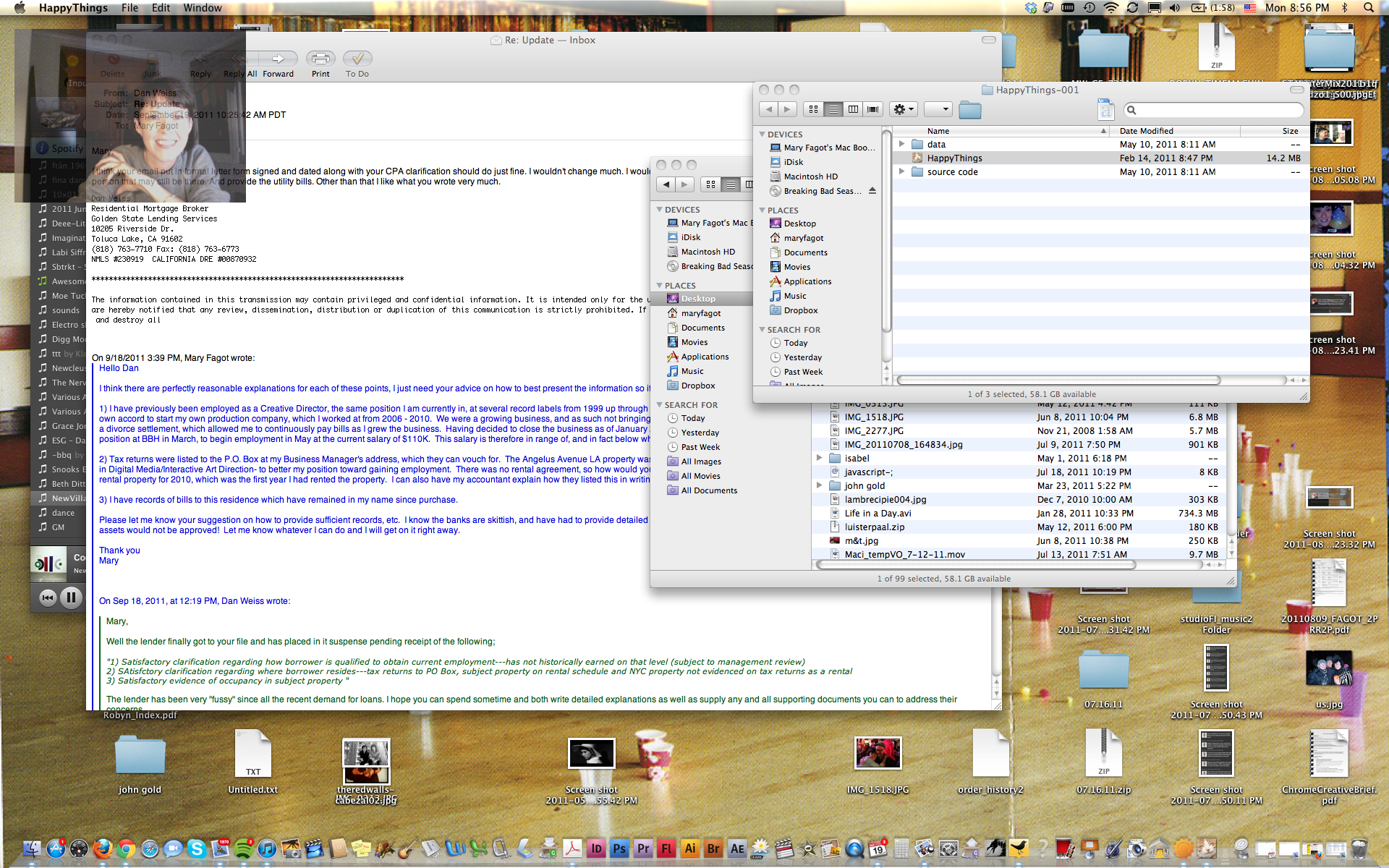Open the us.jpg thumbnail on desktop

(x=1329, y=668)
